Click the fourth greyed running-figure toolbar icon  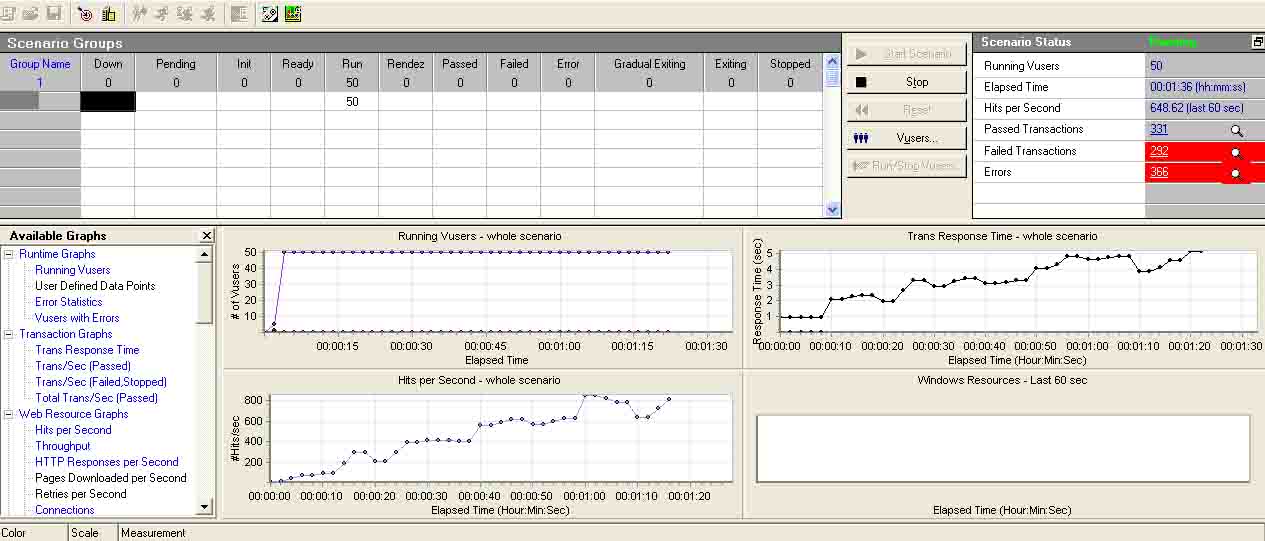pos(208,14)
